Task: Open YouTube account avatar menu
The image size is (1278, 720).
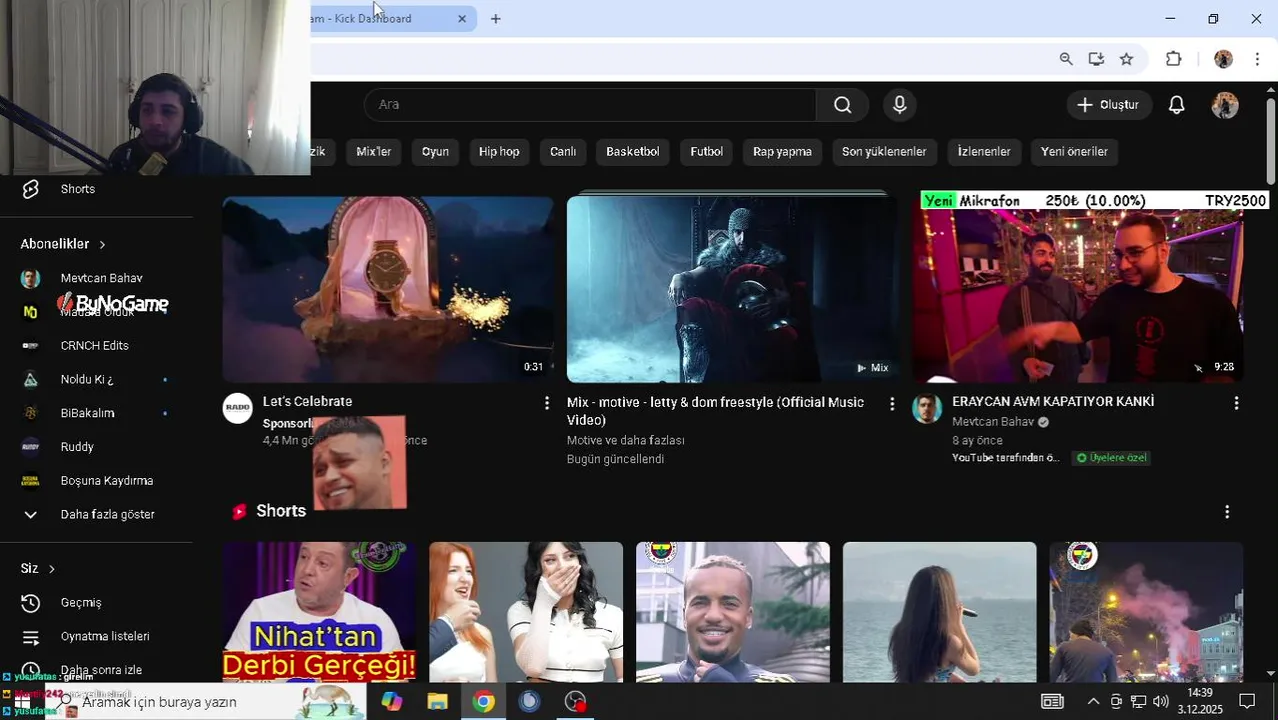Action: 1225,105
